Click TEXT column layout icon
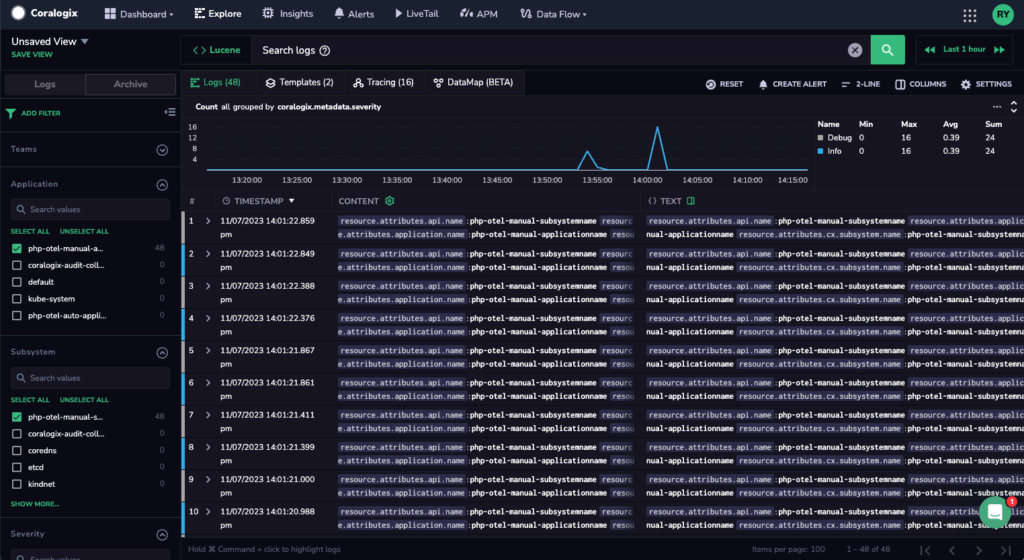 pyautogui.click(x=691, y=201)
